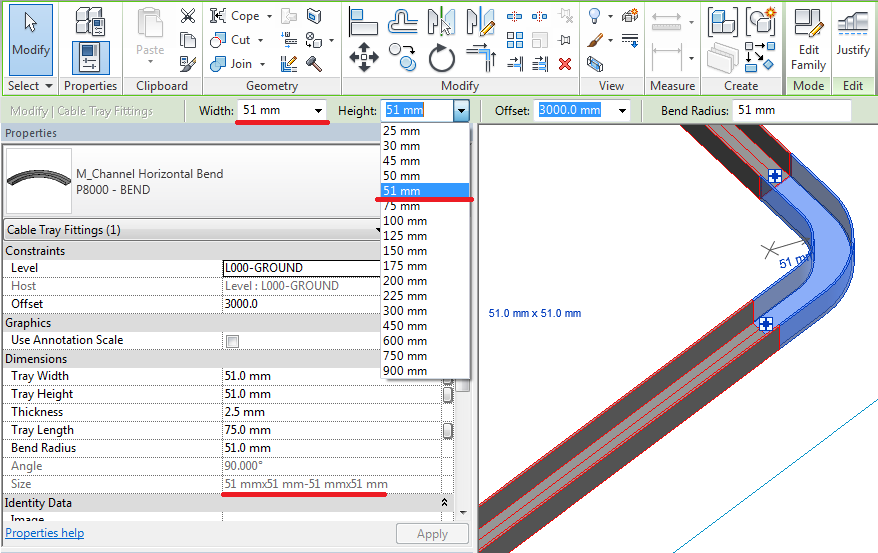Open the Hide in View dropdown arrow

(610, 16)
